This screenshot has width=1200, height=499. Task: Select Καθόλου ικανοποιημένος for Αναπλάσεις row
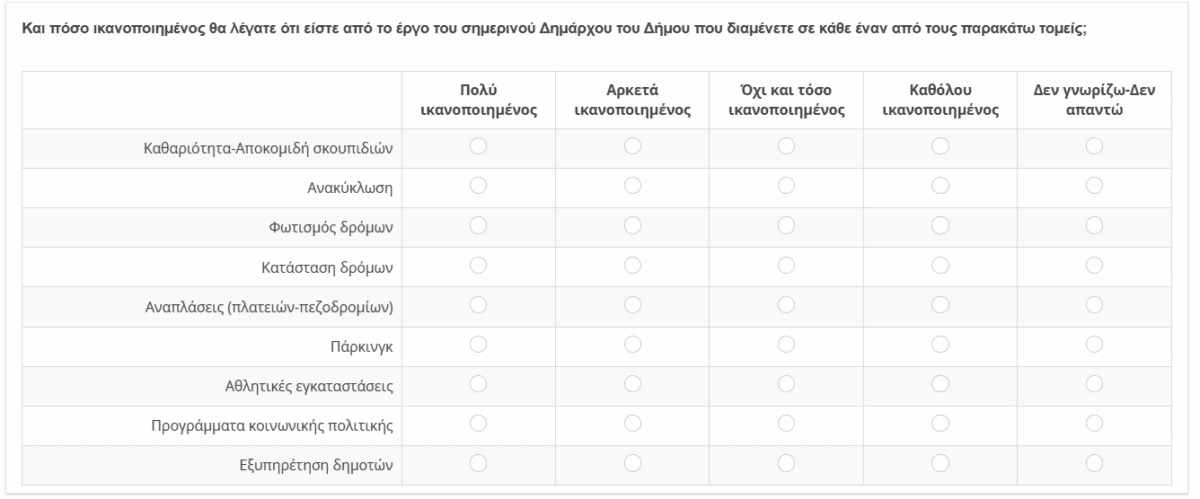tap(940, 304)
